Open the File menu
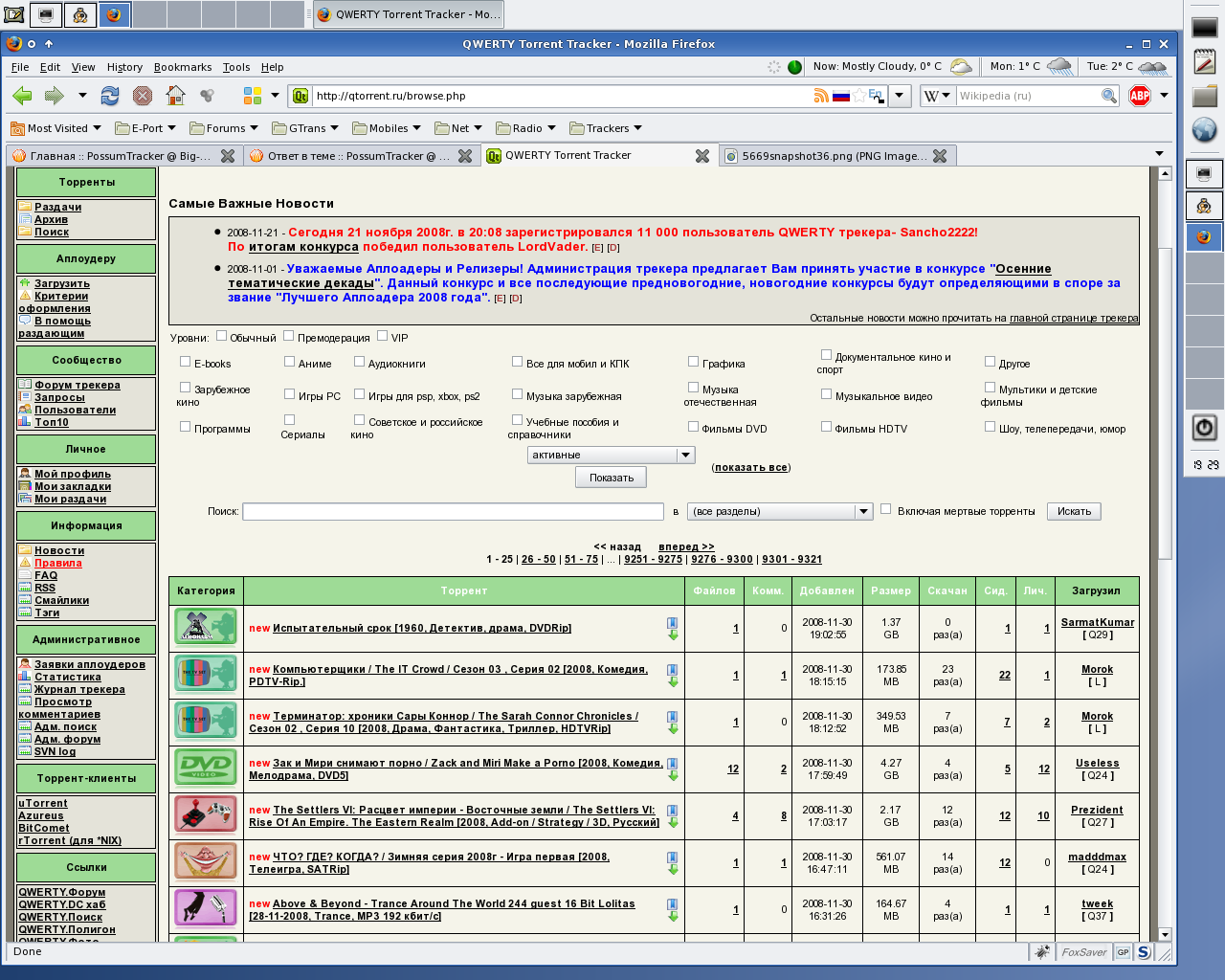Viewport: 1225px width, 980px height. 20,67
